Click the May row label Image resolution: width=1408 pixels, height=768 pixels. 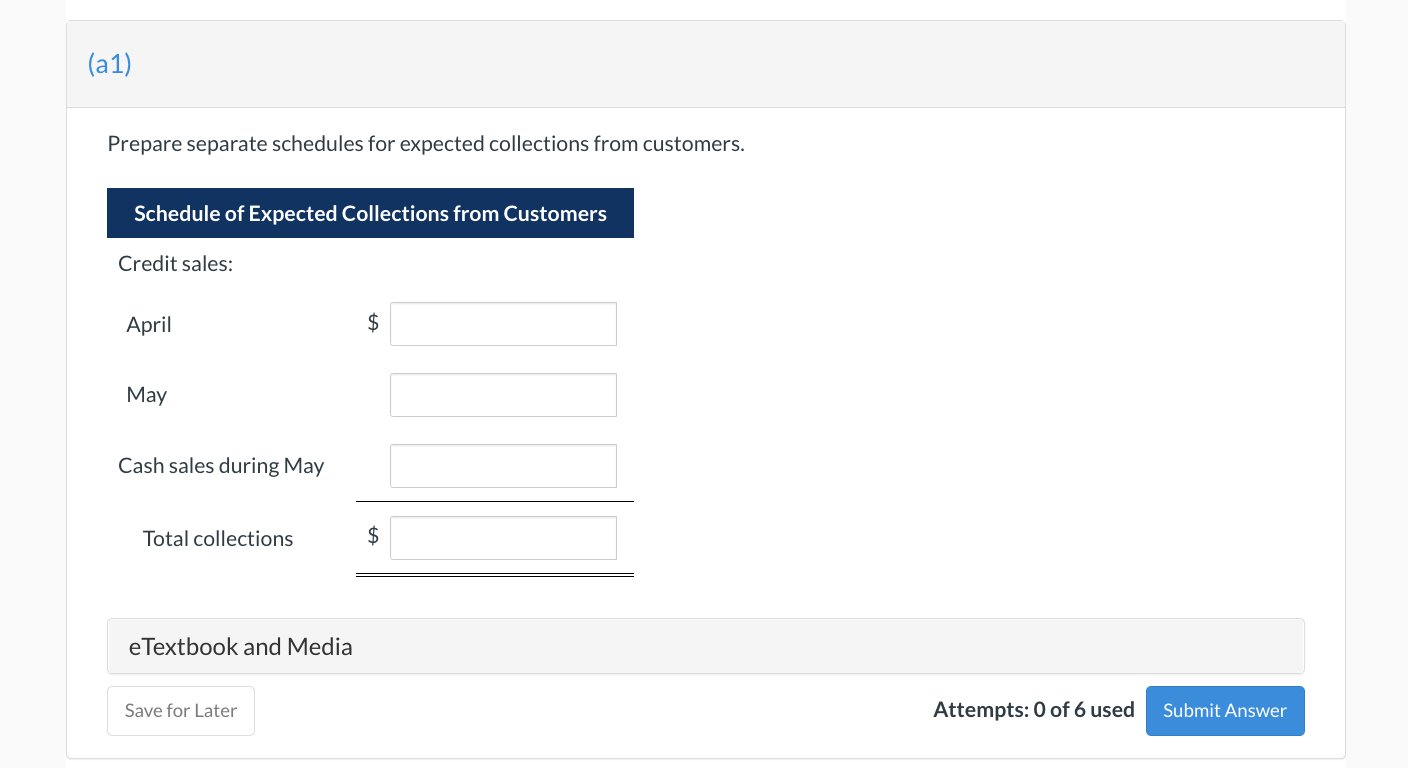point(147,395)
